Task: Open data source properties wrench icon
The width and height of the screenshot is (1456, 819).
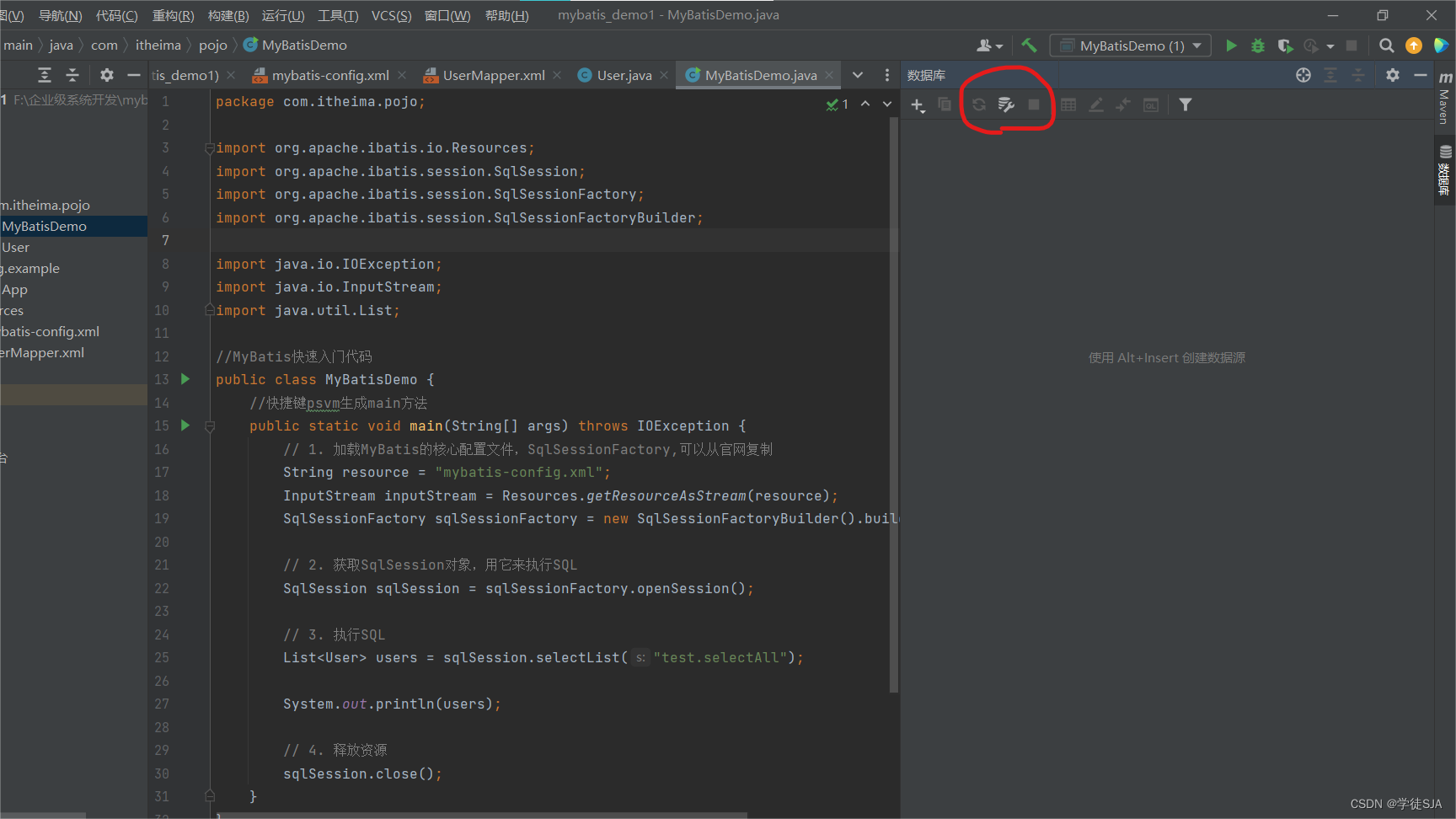Action: point(1006,104)
